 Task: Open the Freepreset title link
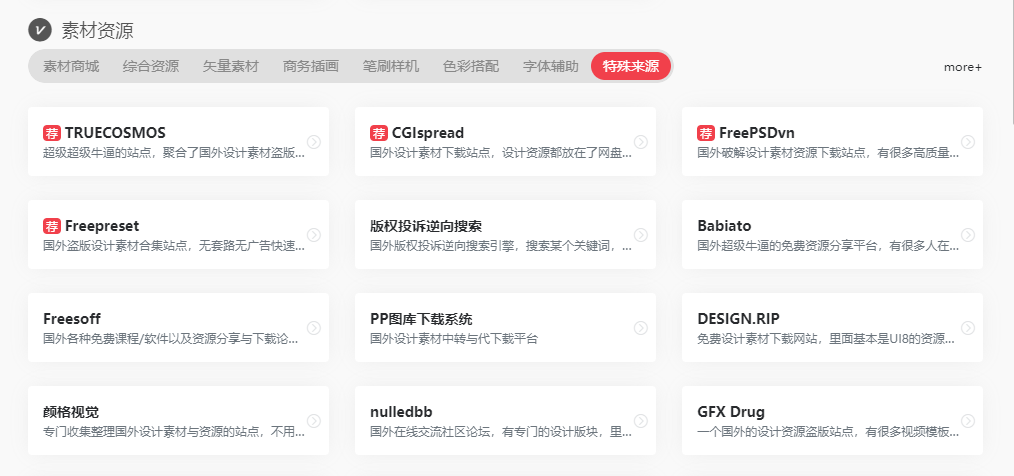[102, 226]
